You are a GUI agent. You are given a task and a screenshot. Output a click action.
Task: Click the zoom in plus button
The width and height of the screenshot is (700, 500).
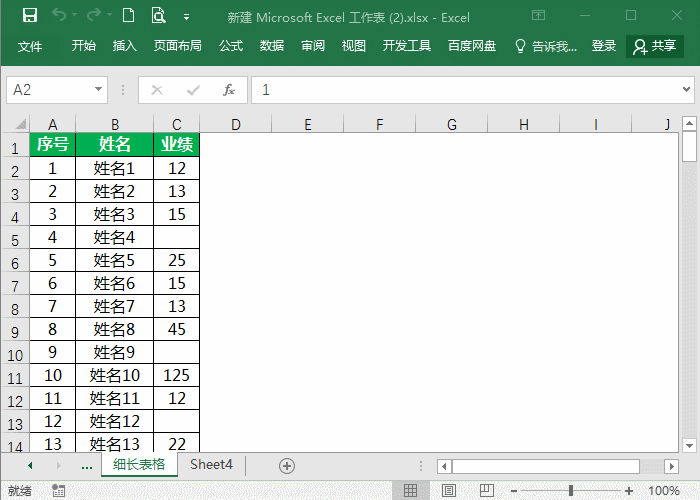pyautogui.click(x=629, y=491)
